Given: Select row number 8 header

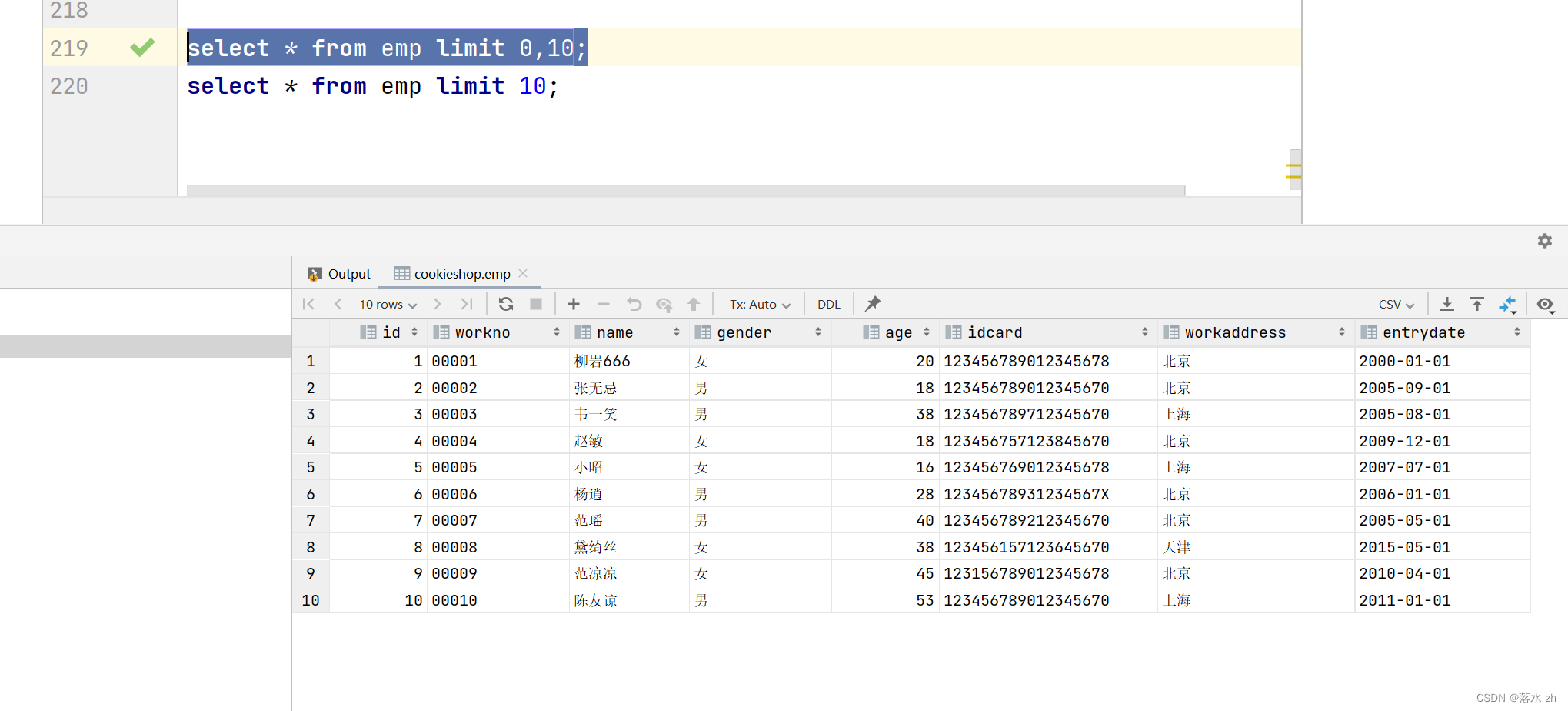Looking at the screenshot, I should 311,547.
